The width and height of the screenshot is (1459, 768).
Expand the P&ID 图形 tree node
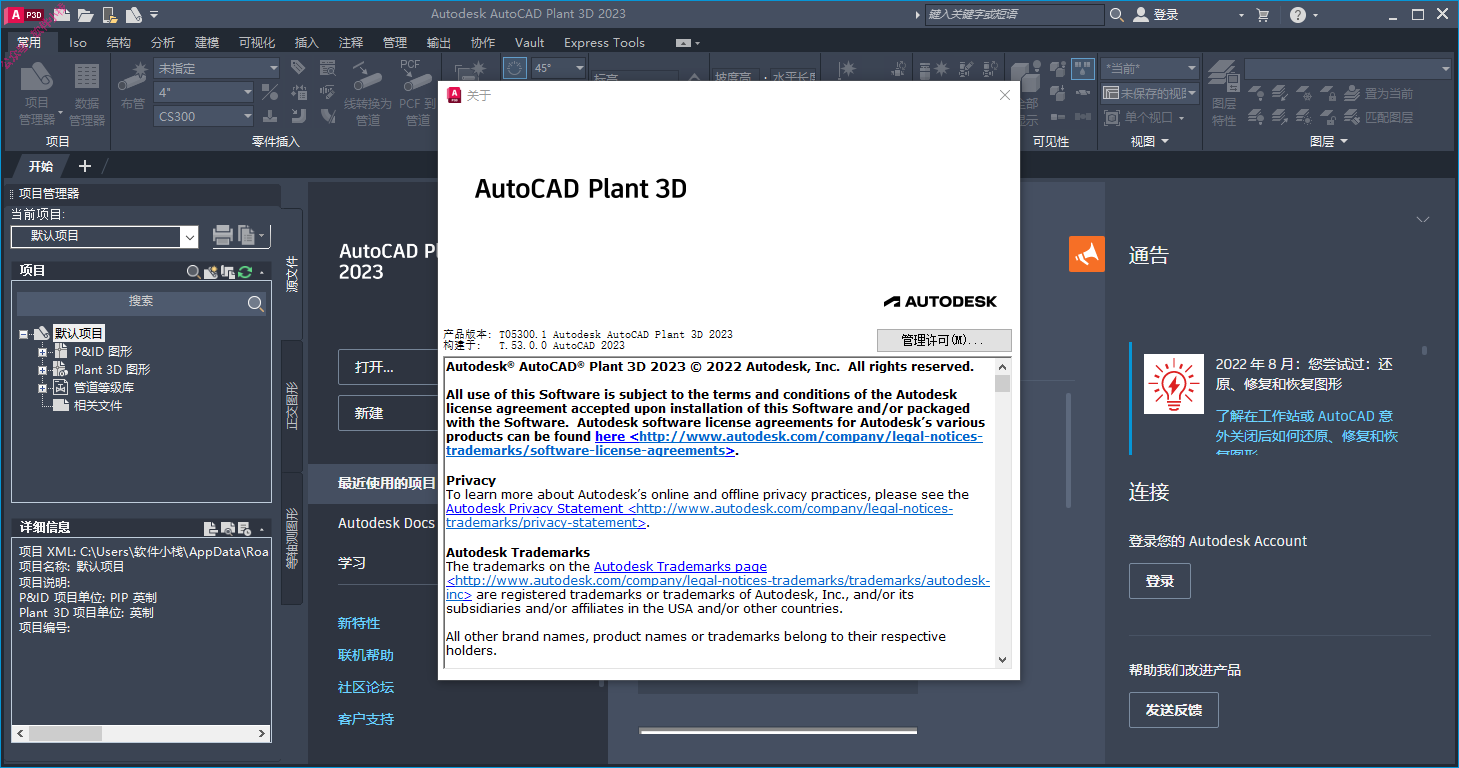pyautogui.click(x=42, y=352)
